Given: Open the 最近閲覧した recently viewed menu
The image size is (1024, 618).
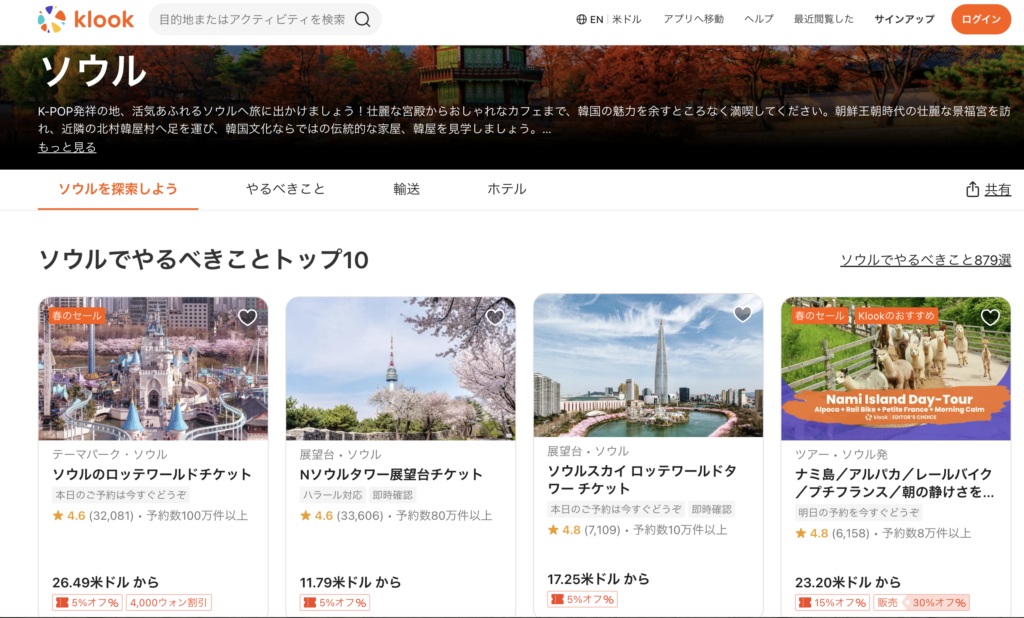Looking at the screenshot, I should click(823, 19).
